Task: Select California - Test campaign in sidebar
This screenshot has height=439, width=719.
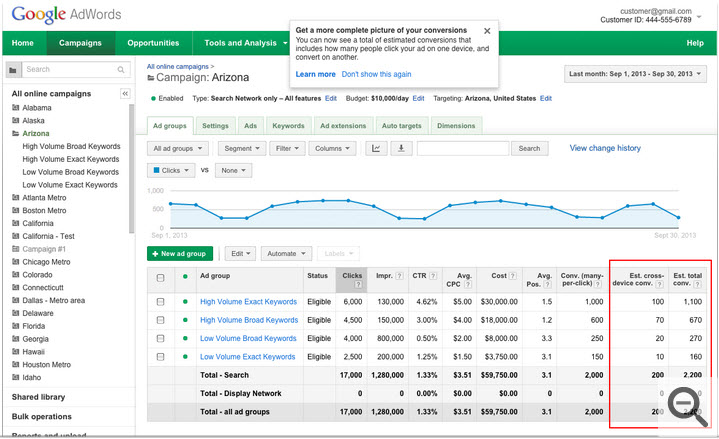Action: (x=48, y=236)
